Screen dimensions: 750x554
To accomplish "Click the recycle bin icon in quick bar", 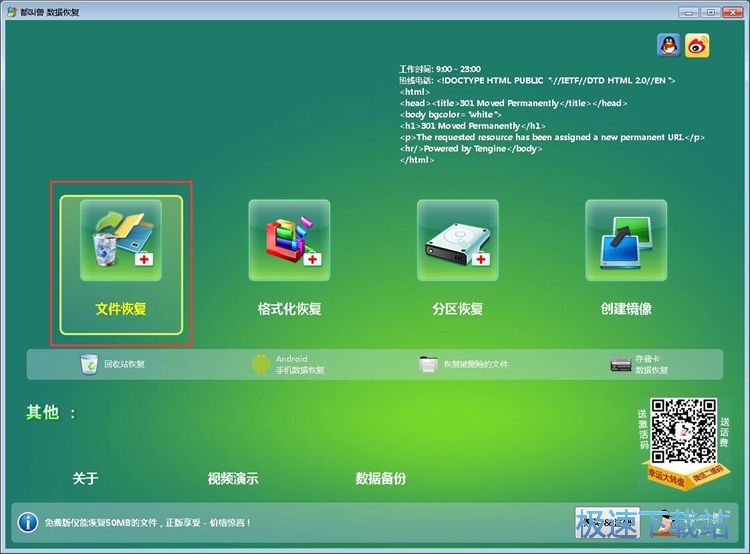I will (x=89, y=365).
